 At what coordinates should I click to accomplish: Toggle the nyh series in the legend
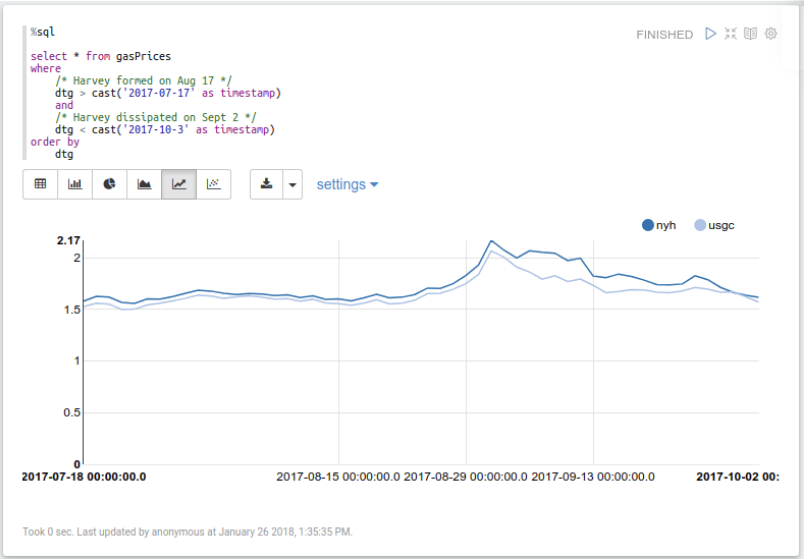point(666,225)
